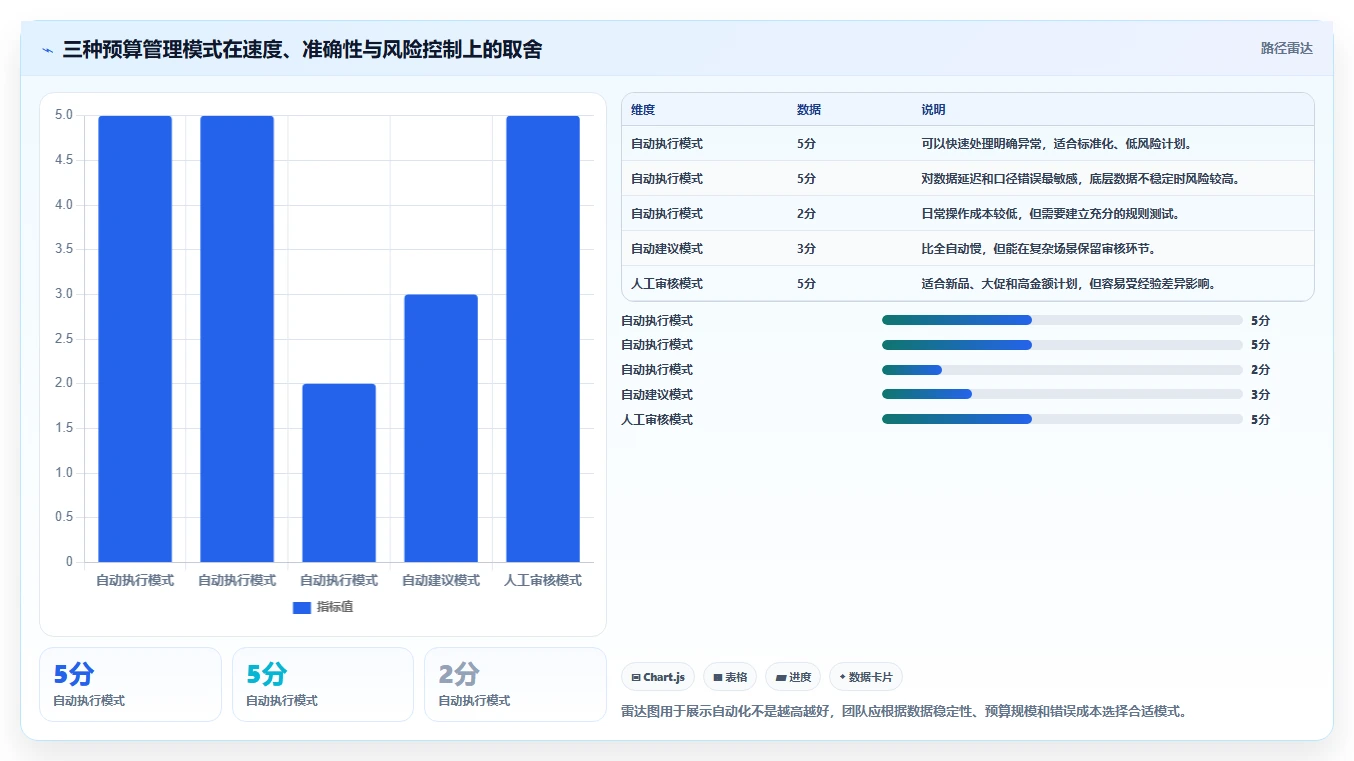Click the 3分 value at the progress bar end

click(1260, 395)
